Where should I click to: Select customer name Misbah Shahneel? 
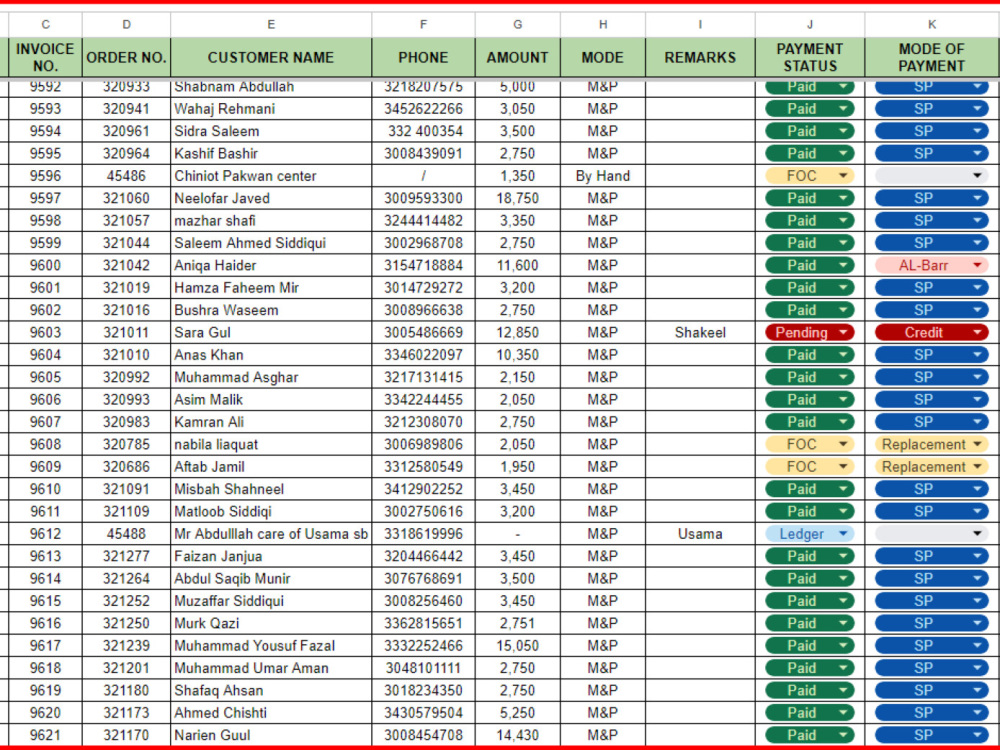(x=271, y=489)
